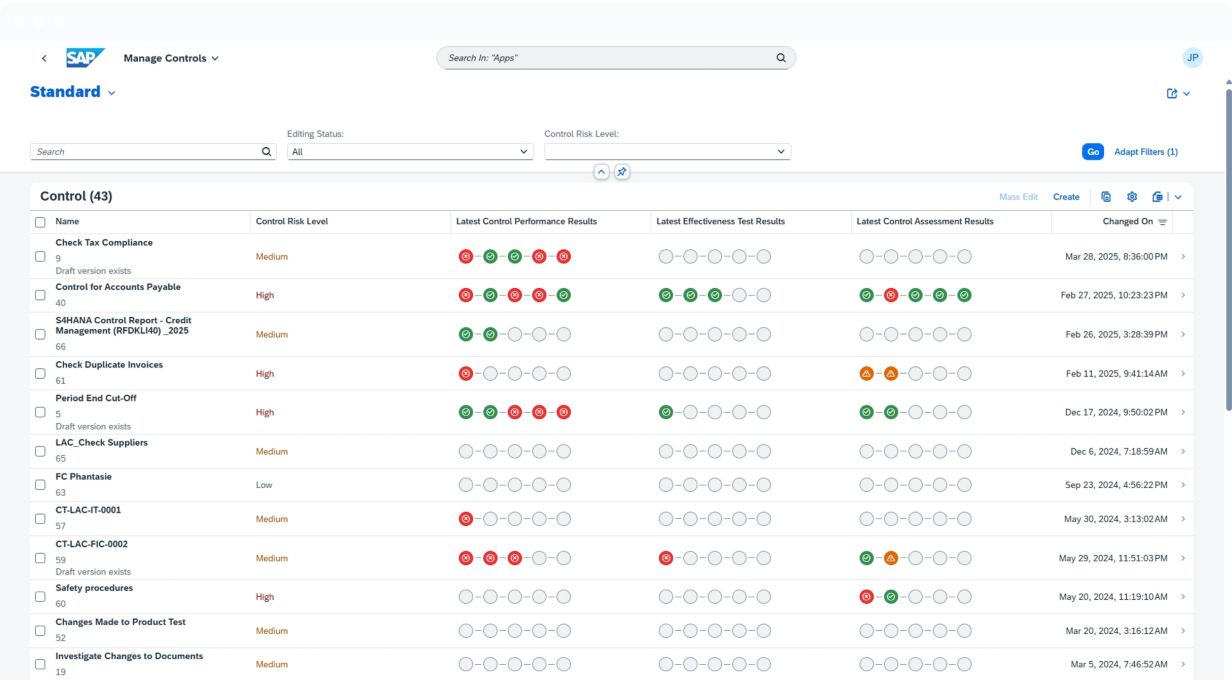The width and height of the screenshot is (1232, 680).
Task: Open the Editing Status dropdown
Action: 410,152
